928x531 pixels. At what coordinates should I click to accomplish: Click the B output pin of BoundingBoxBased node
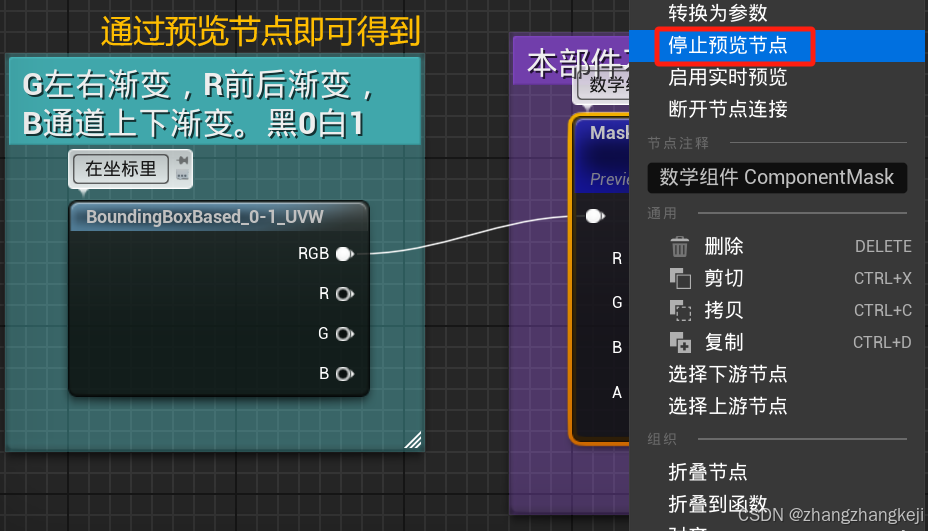pos(344,374)
